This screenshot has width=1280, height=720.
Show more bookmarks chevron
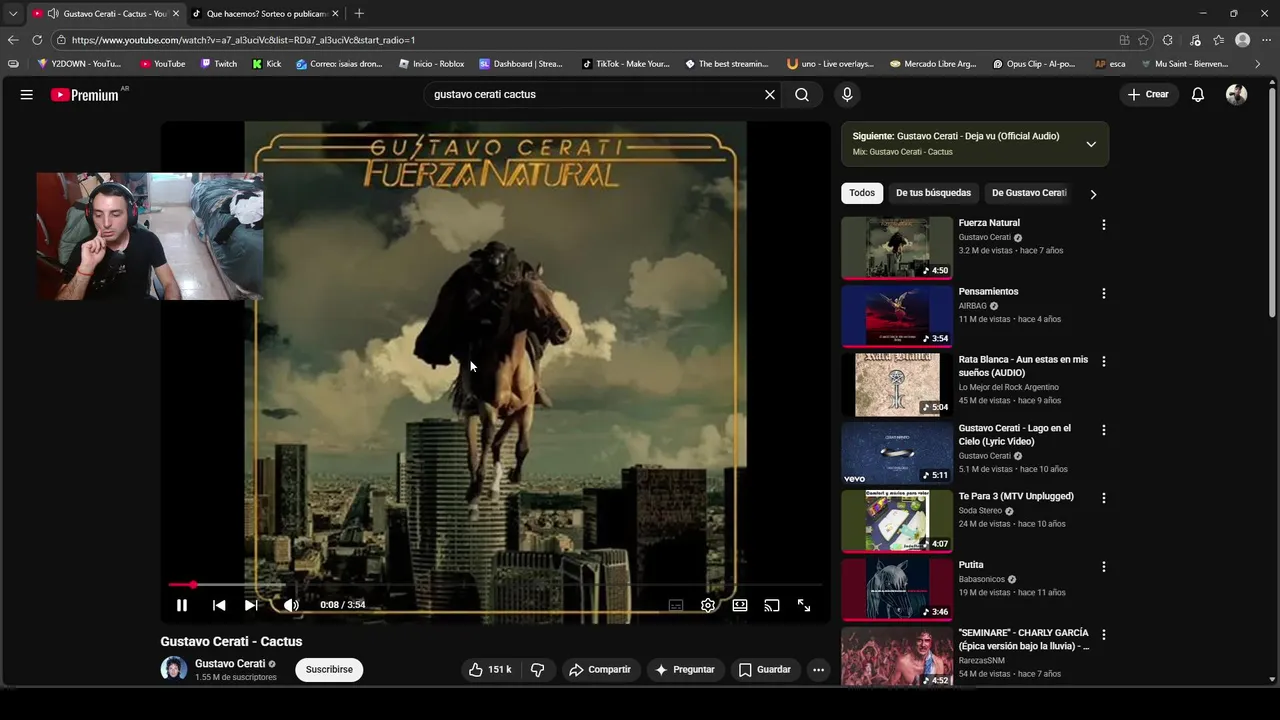(1258, 64)
